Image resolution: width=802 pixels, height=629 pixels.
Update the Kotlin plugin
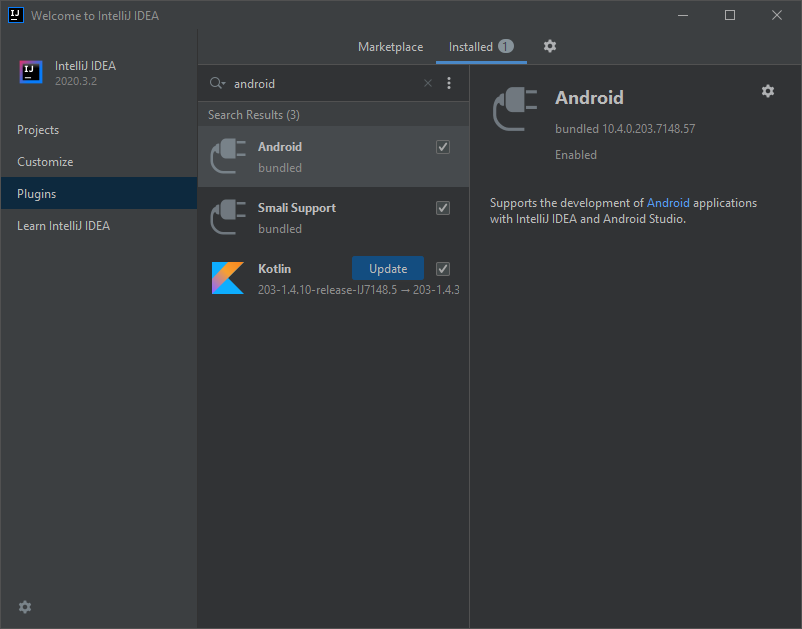click(x=388, y=268)
